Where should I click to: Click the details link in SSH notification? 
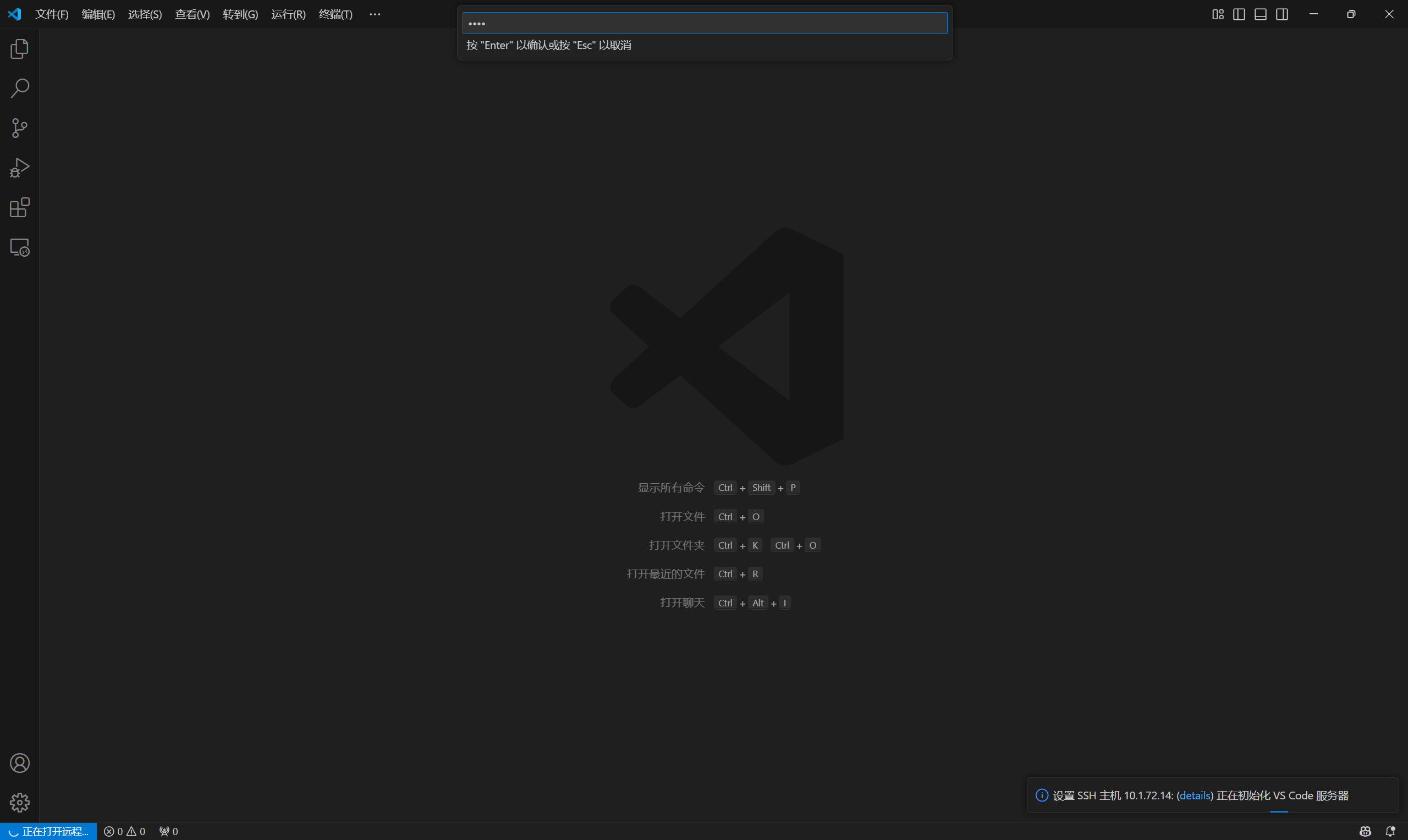tap(1195, 795)
